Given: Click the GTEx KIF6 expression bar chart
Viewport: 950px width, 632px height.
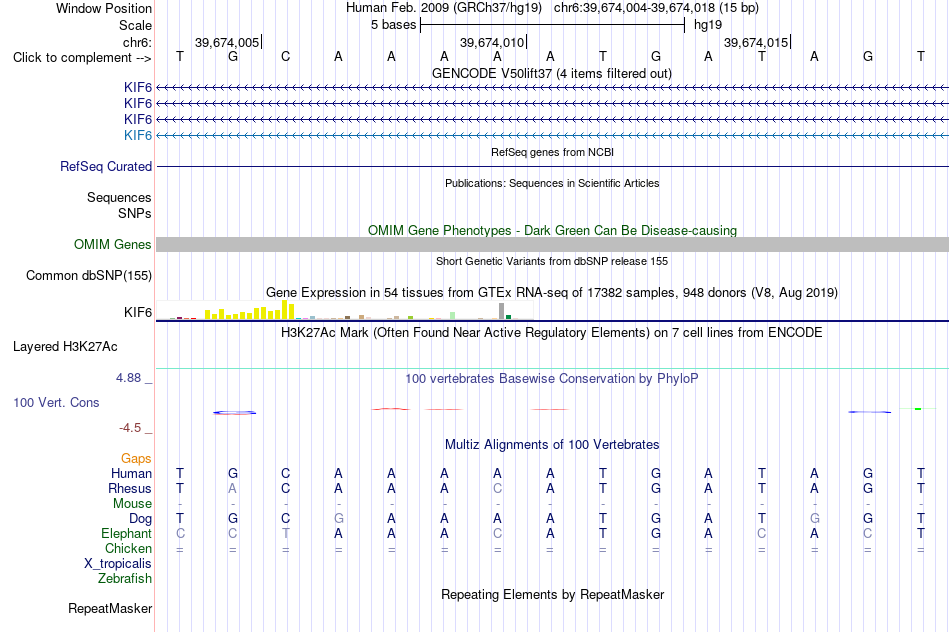Looking at the screenshot, I should point(344,311).
